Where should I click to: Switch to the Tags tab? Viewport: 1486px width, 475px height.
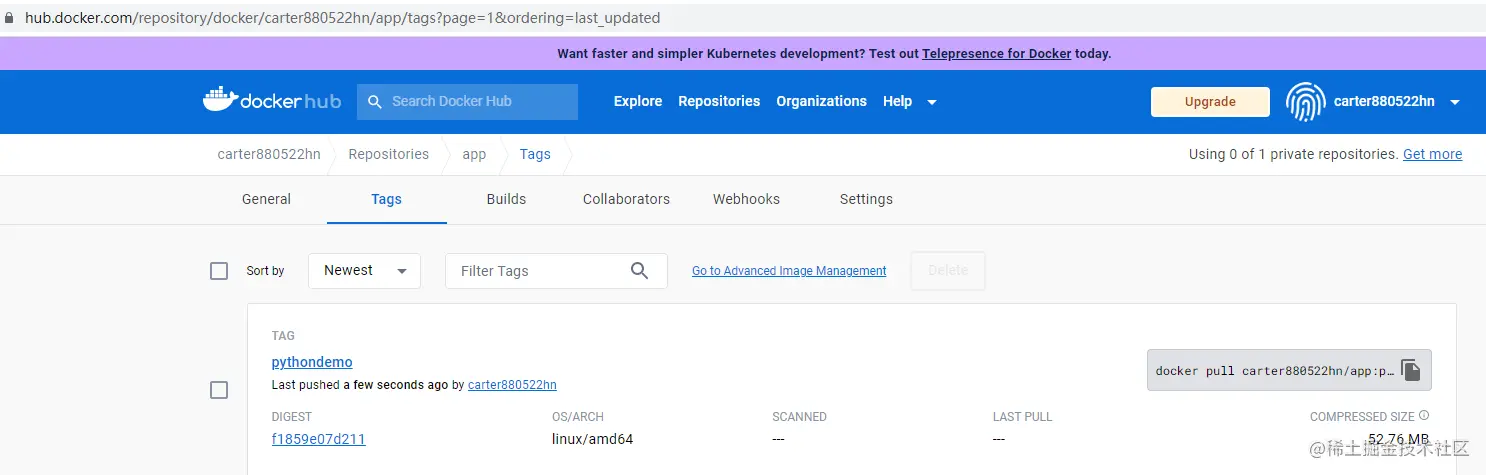point(386,199)
